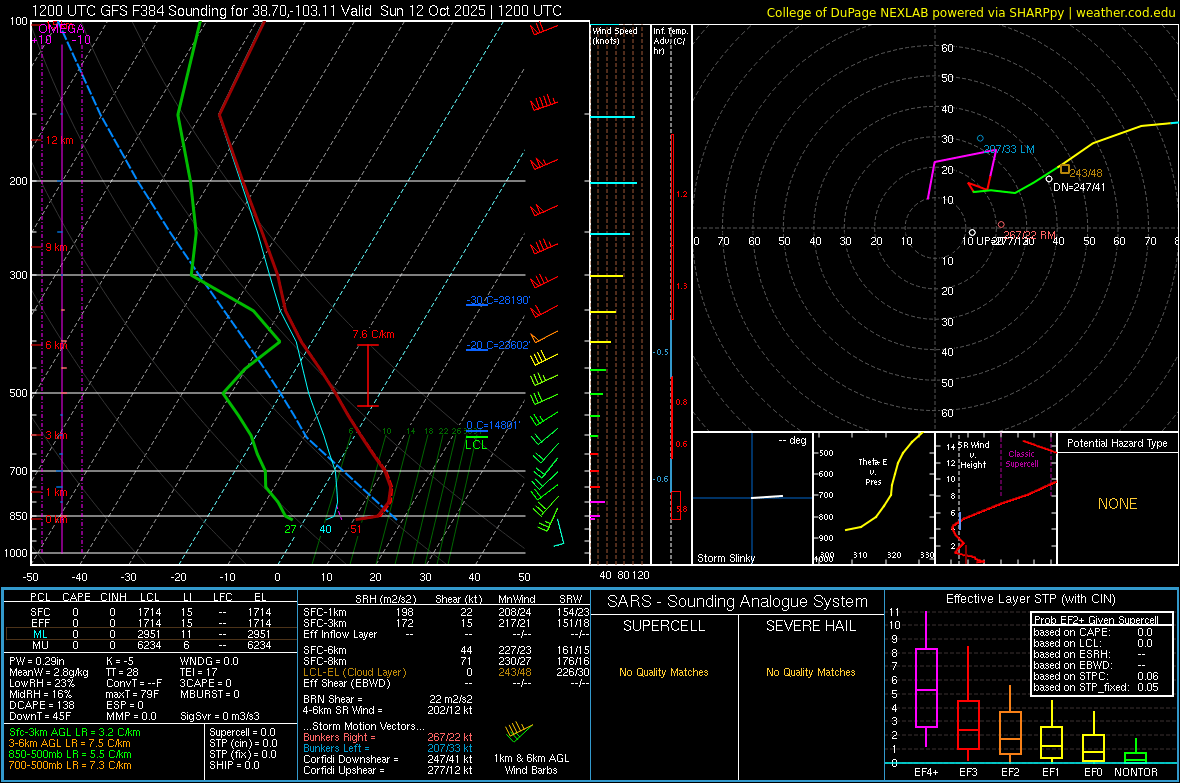Click the SEVERE HAIL column heading

810,626
